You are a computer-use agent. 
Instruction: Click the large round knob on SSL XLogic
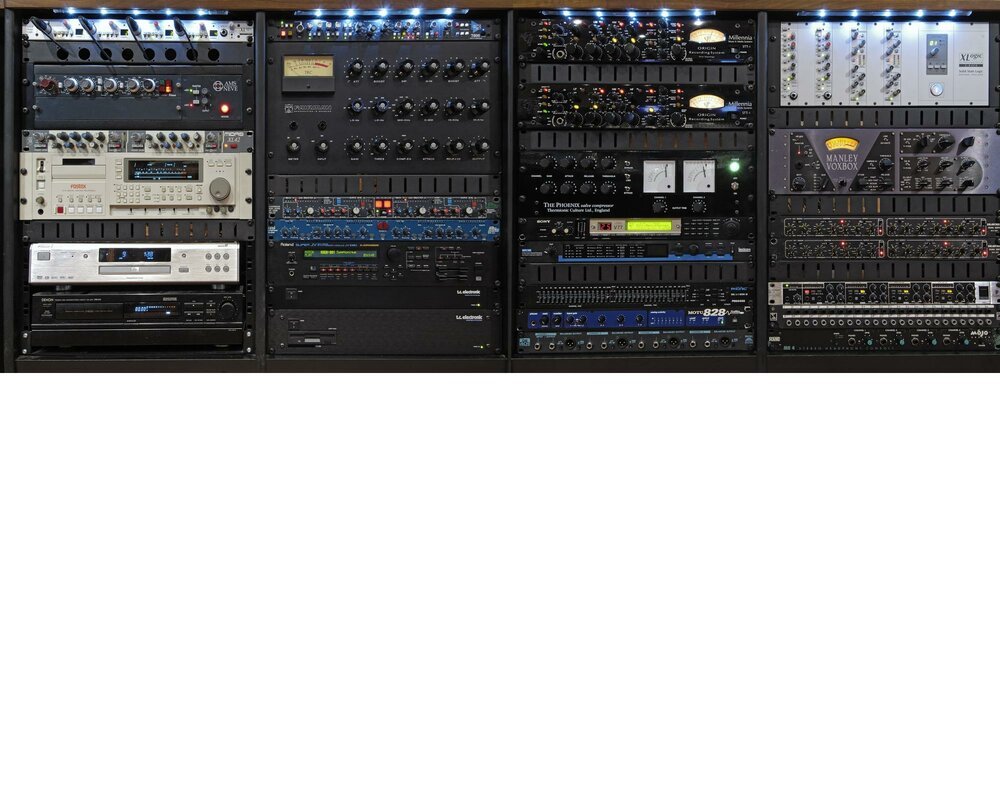point(936,89)
